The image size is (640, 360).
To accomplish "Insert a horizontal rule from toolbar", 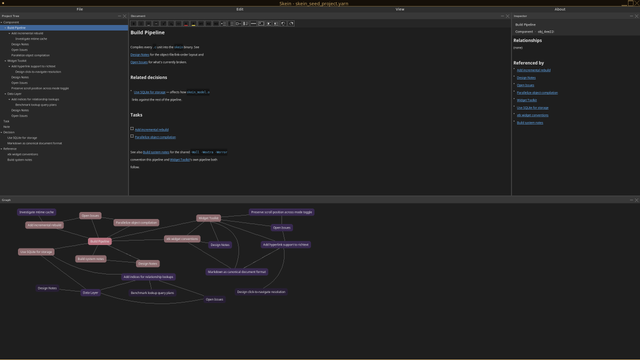I will (253, 24).
